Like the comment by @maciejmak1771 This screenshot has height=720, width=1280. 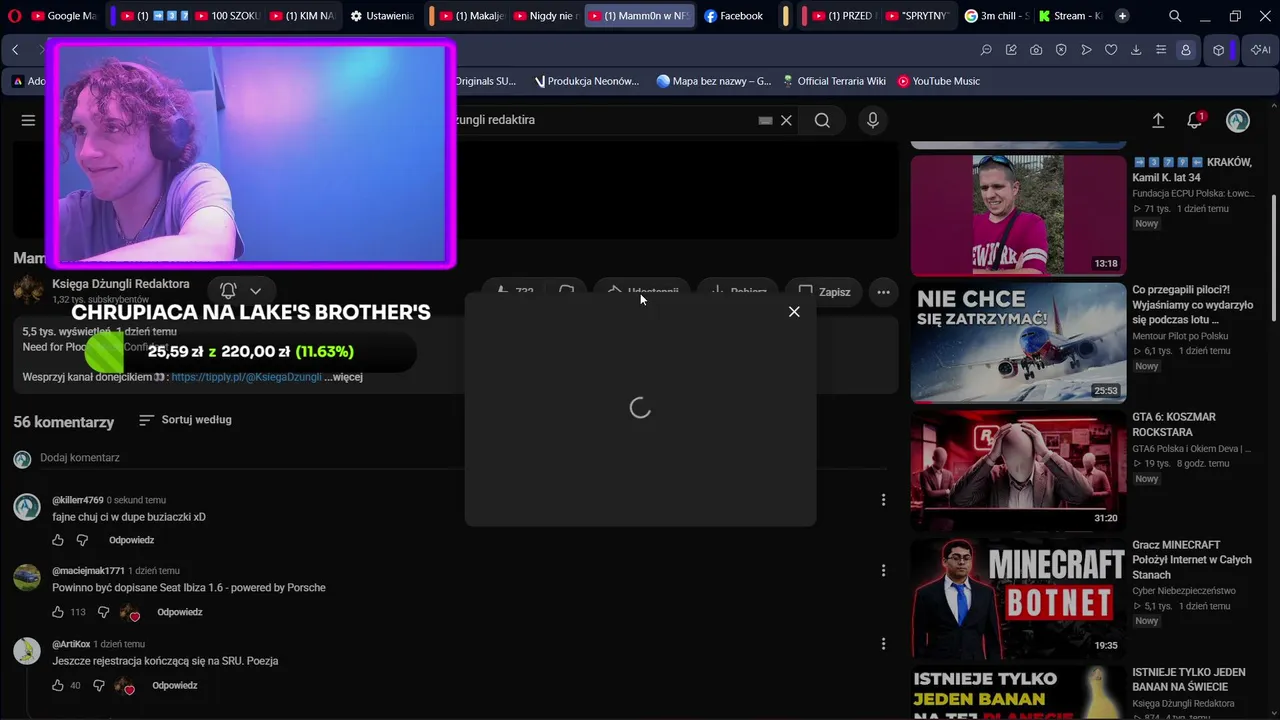[58, 612]
